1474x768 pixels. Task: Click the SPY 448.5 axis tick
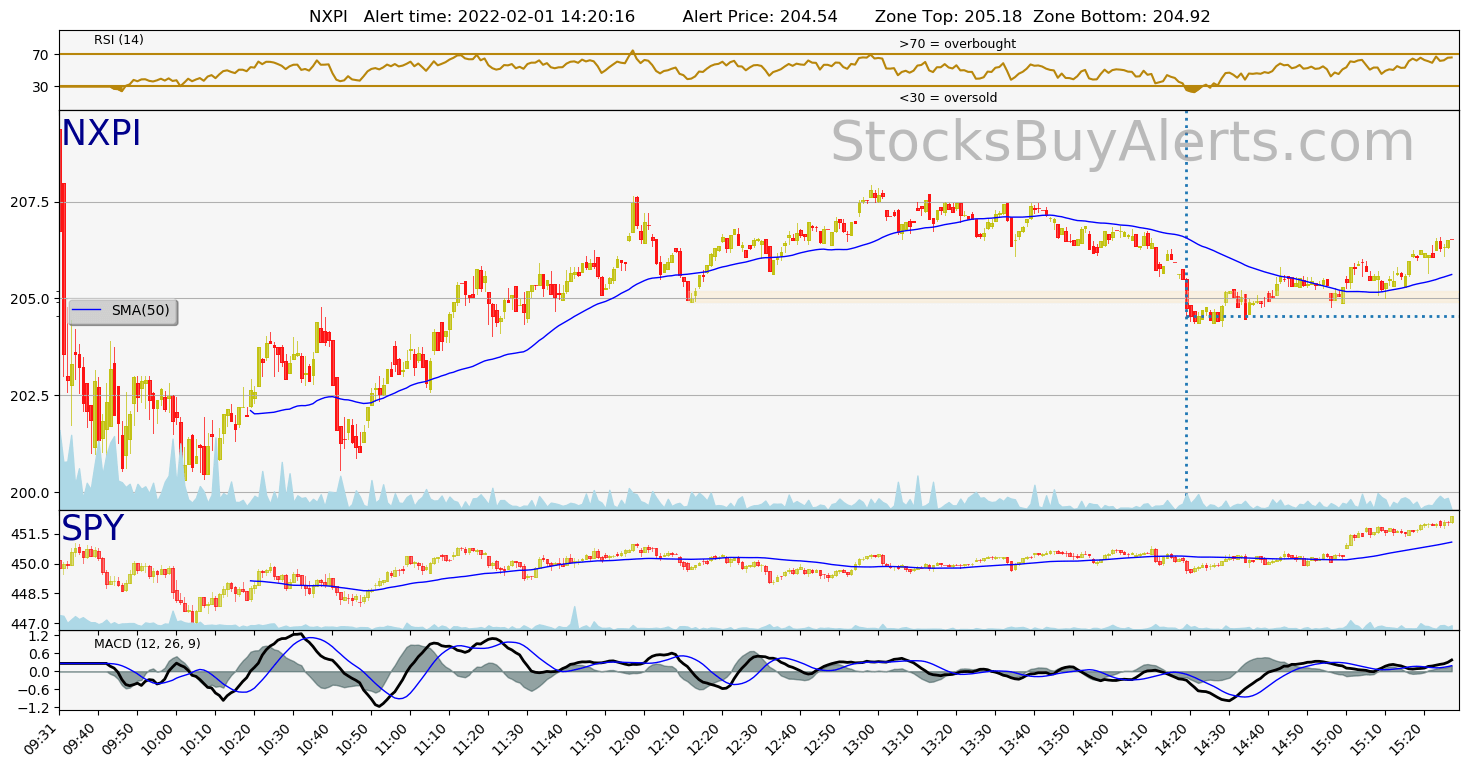click(30, 594)
